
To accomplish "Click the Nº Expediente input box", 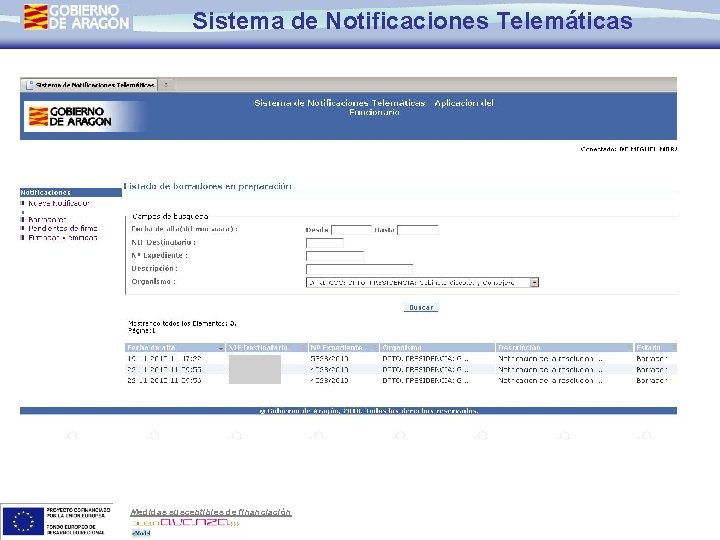I will 335,256.
